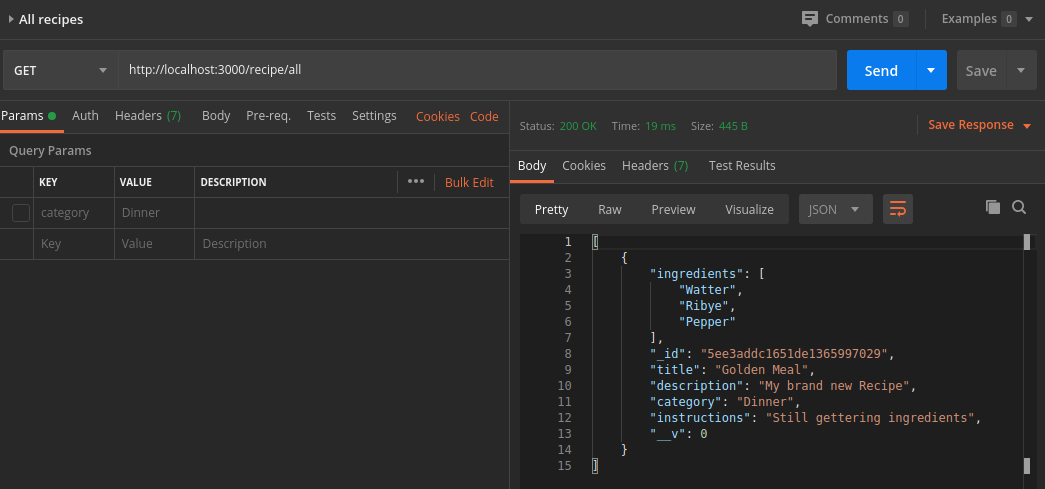Open the Send button dropdown arrow
This screenshot has height=489, width=1045.
click(931, 70)
